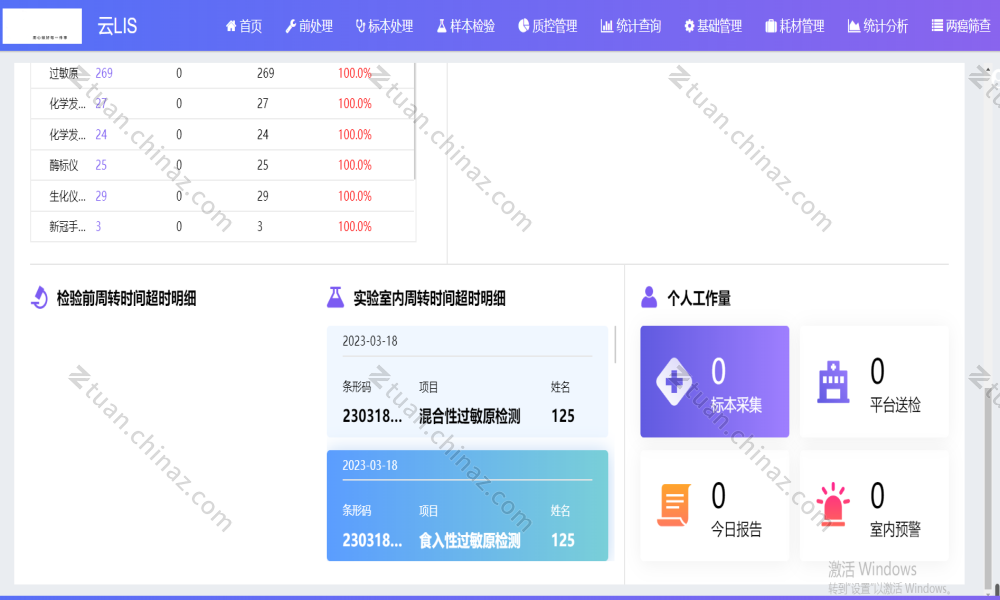Click the 100.0% value in 酶标仪 row
The width and height of the screenshot is (1000, 600).
[355, 165]
